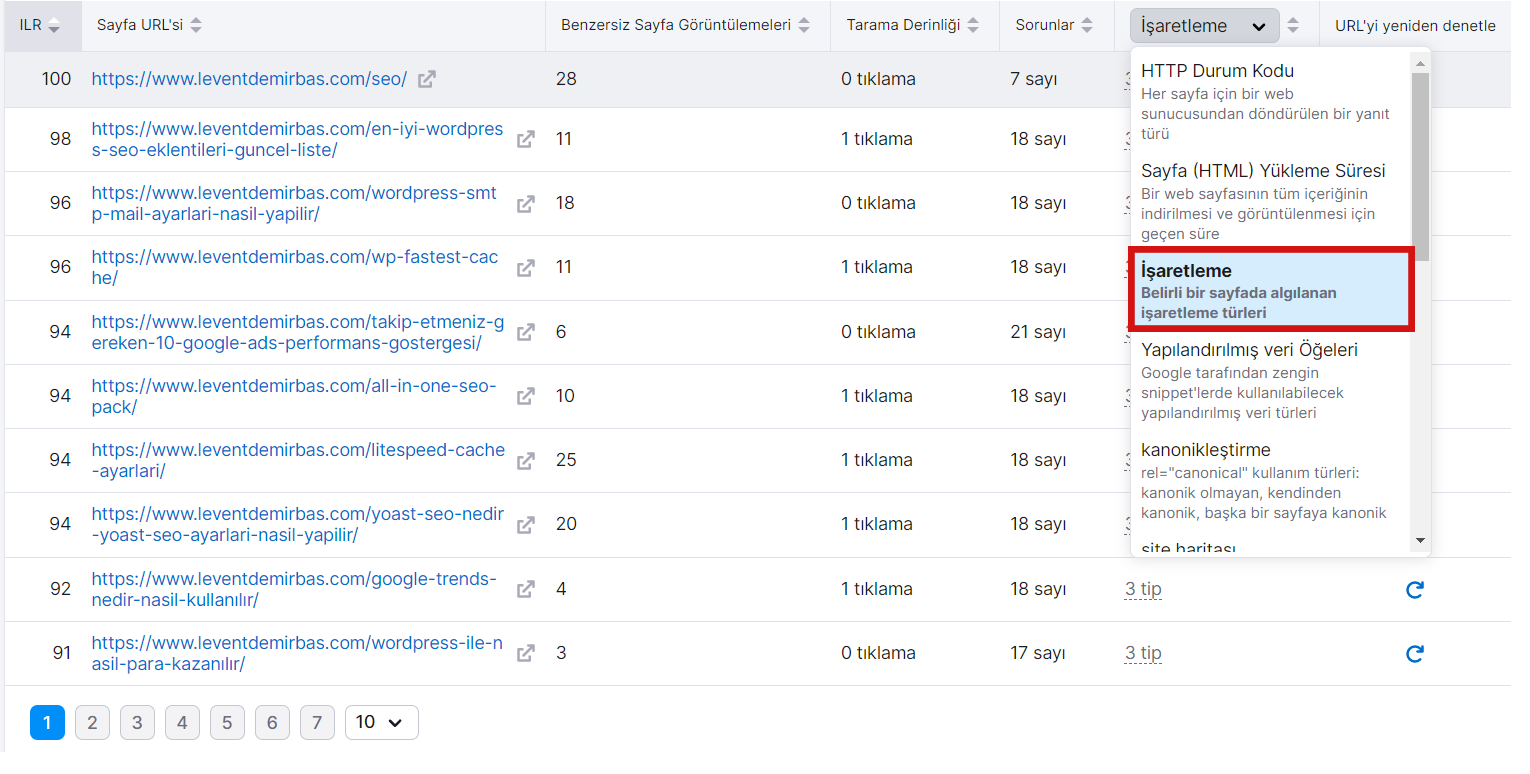Image resolution: width=1530 pixels, height=774 pixels.
Task: Open external link icon for google-trends-nedir row
Action: tap(525, 590)
